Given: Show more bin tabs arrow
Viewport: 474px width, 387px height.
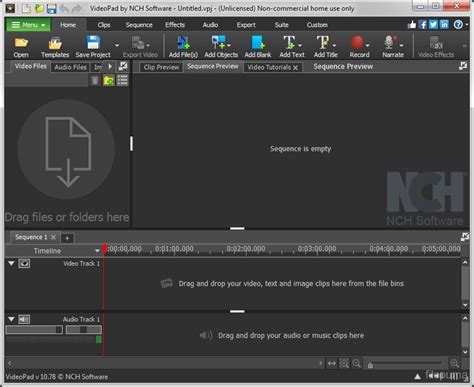Looking at the screenshot, I should [x=110, y=66].
